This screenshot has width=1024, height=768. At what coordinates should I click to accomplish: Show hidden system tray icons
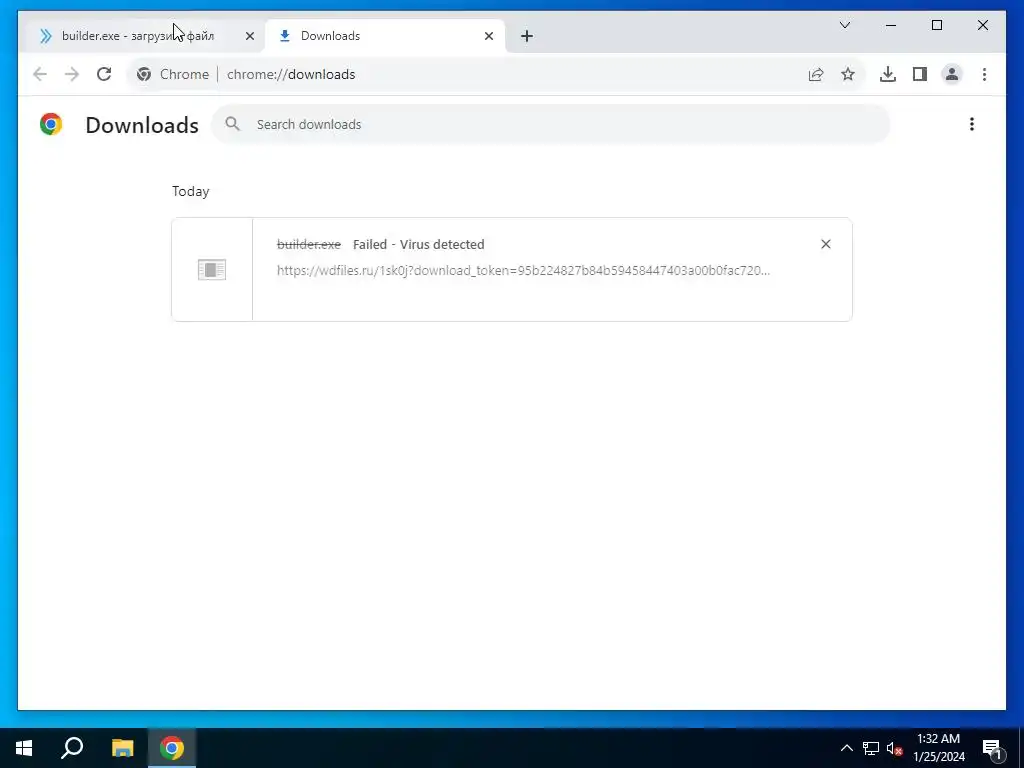click(x=846, y=748)
